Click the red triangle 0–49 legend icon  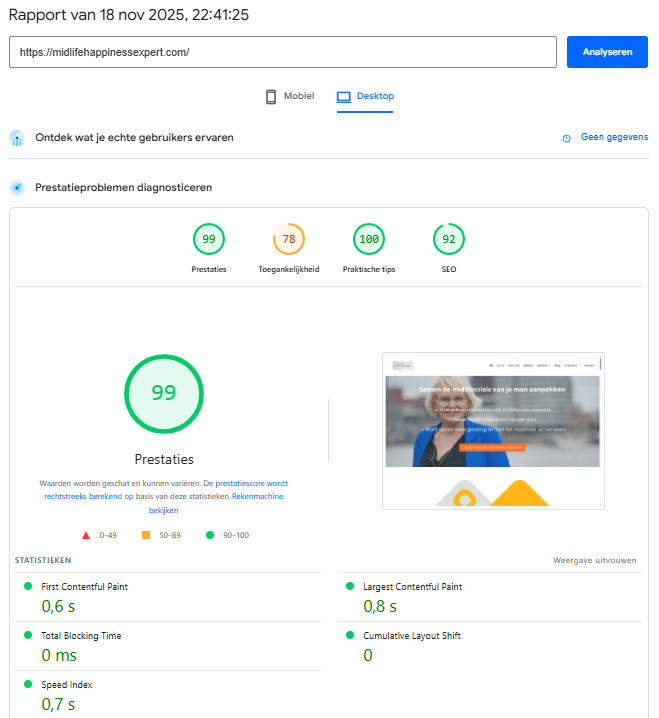click(x=88, y=535)
